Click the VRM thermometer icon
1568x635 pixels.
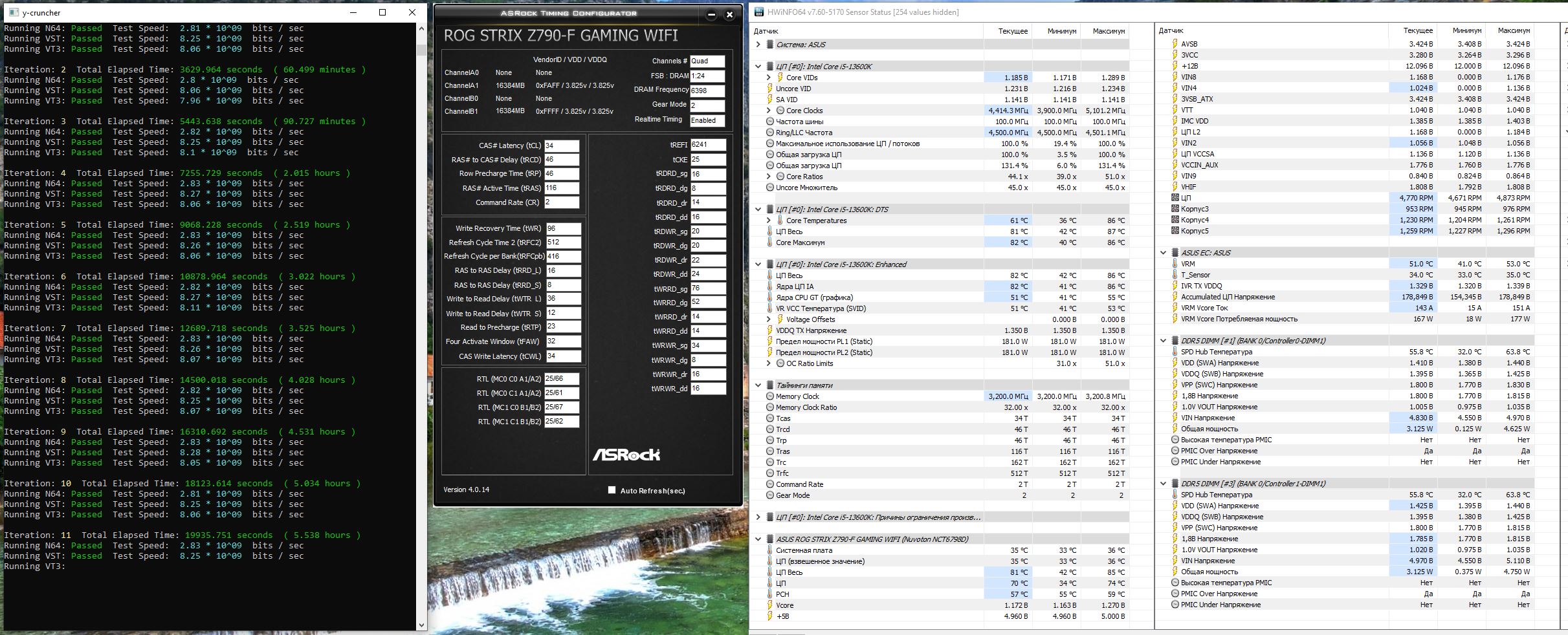[x=1175, y=264]
